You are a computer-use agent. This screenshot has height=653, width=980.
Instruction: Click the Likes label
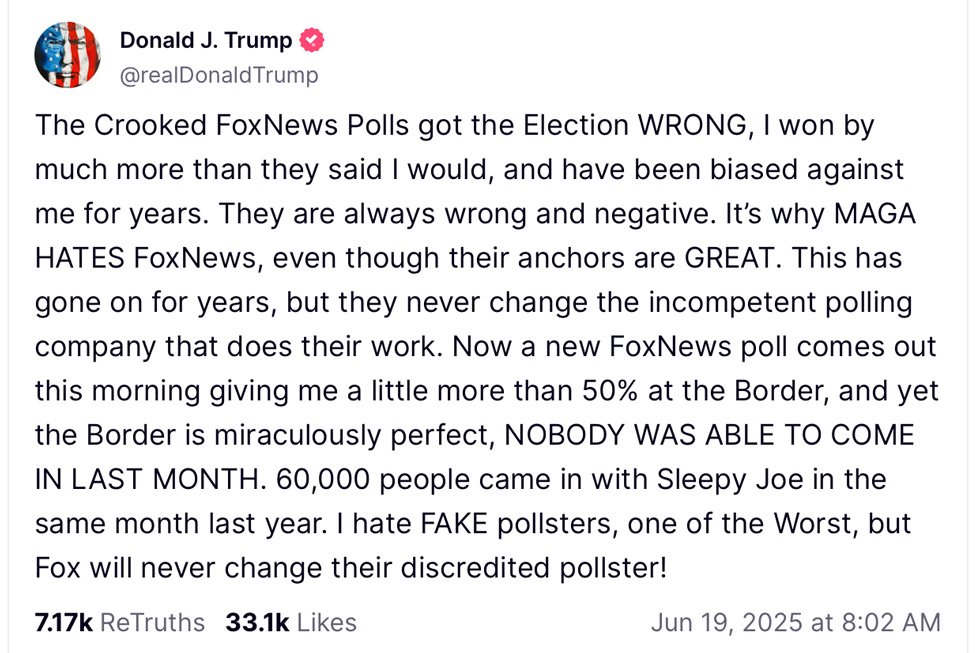coord(327,622)
